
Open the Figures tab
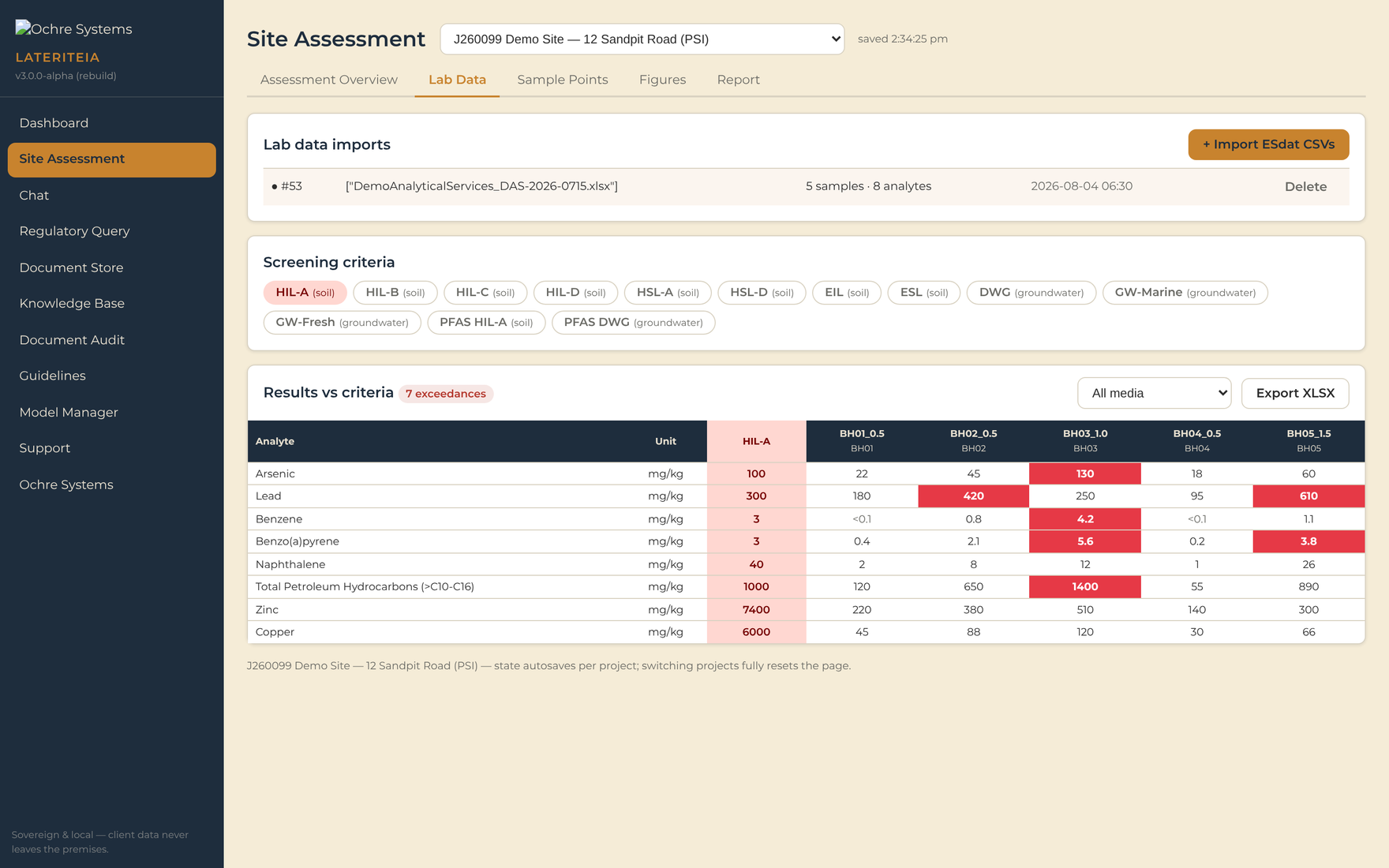(x=662, y=80)
